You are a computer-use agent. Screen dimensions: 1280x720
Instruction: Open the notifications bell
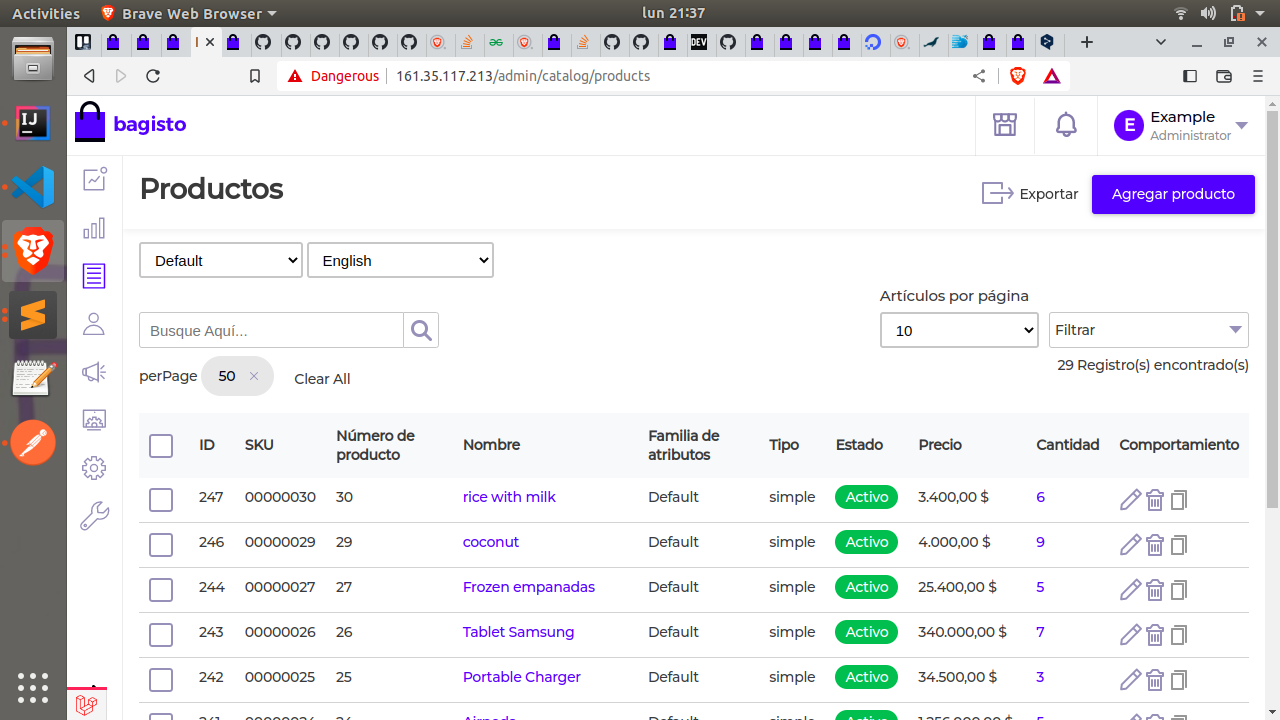pyautogui.click(x=1067, y=125)
